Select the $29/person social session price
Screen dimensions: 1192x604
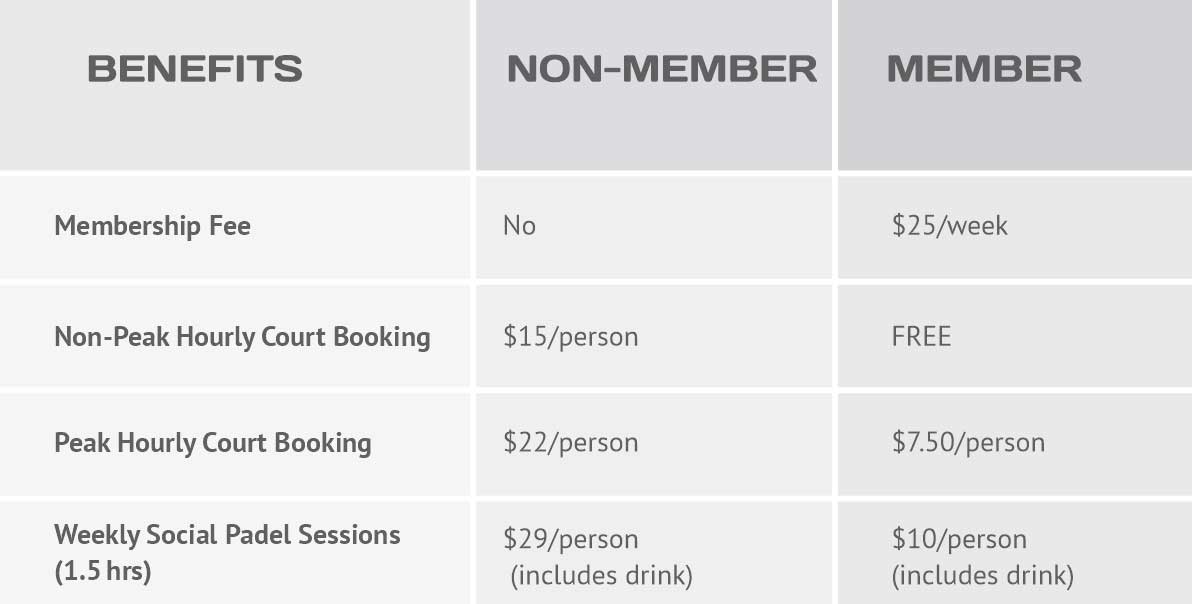(x=570, y=540)
